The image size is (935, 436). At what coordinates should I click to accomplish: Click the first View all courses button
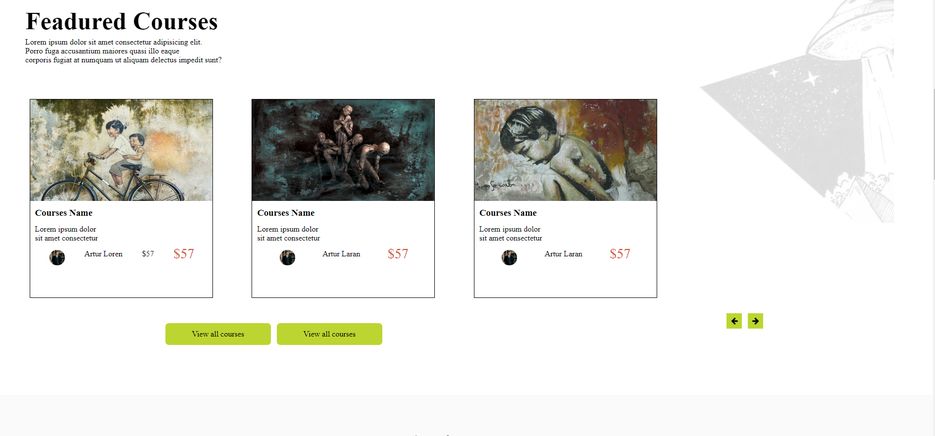(218, 334)
